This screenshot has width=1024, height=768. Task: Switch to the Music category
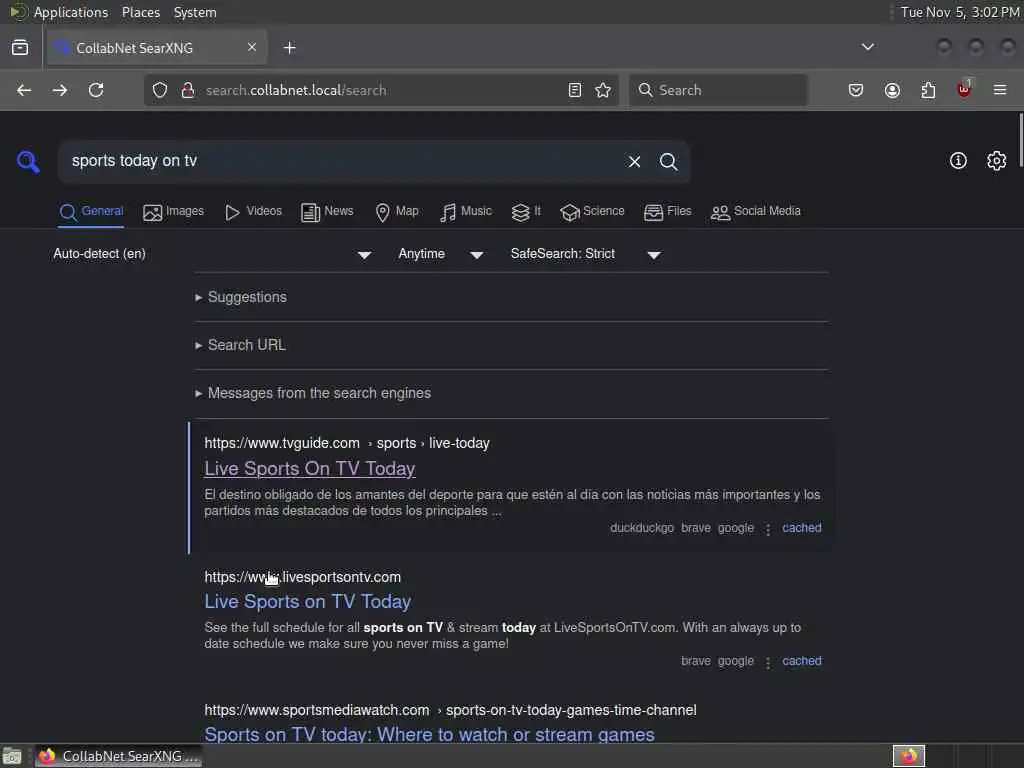[466, 212]
